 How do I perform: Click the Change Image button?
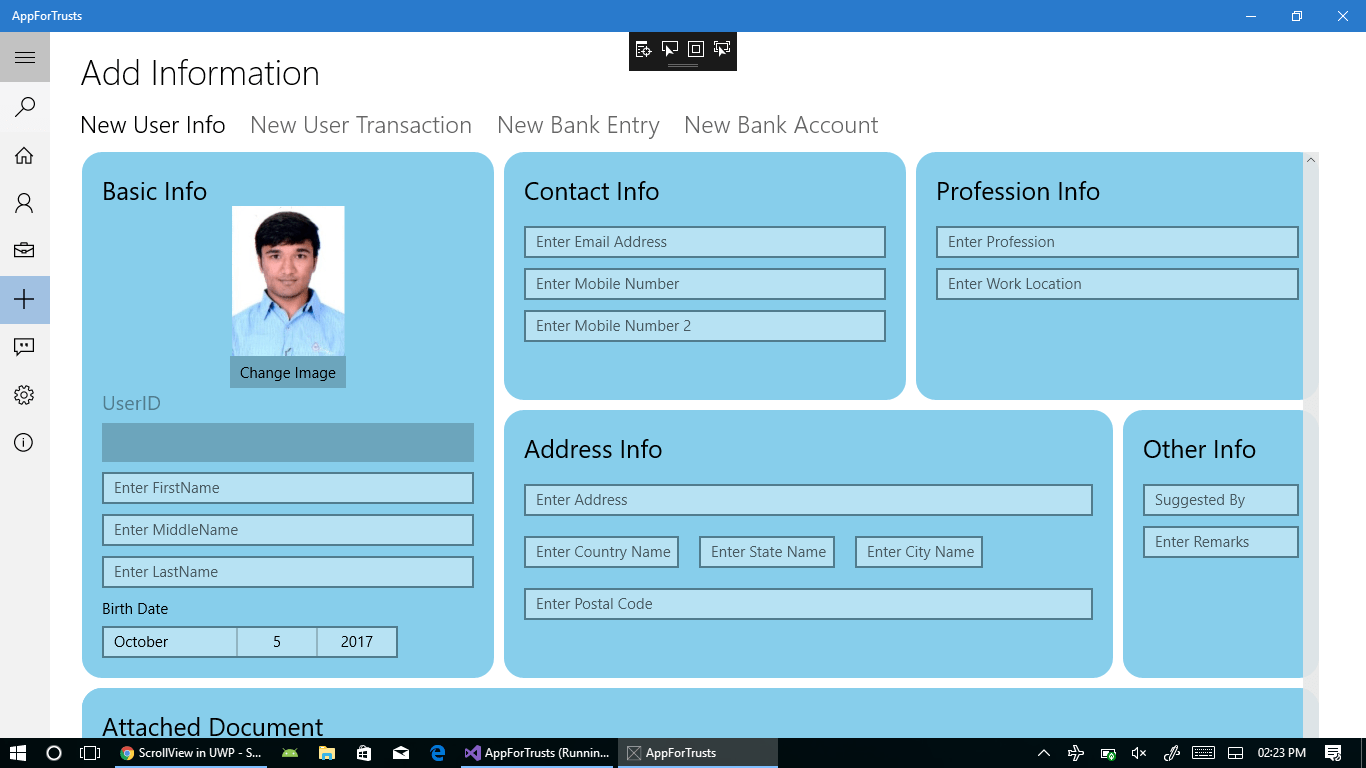pyautogui.click(x=287, y=372)
